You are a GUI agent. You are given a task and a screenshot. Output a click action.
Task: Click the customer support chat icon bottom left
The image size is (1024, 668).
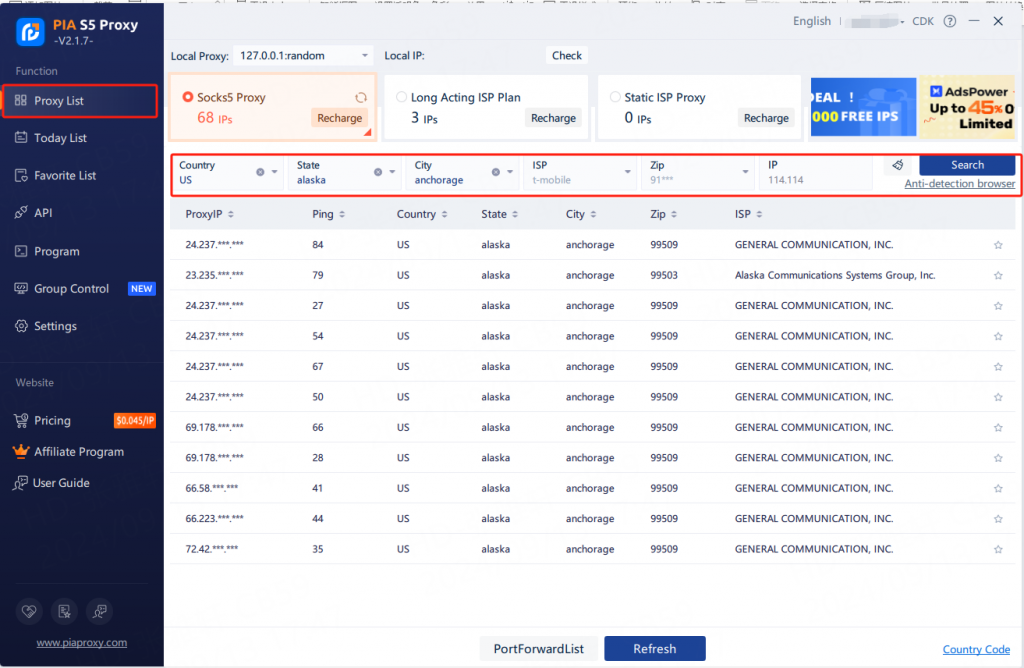coord(99,611)
